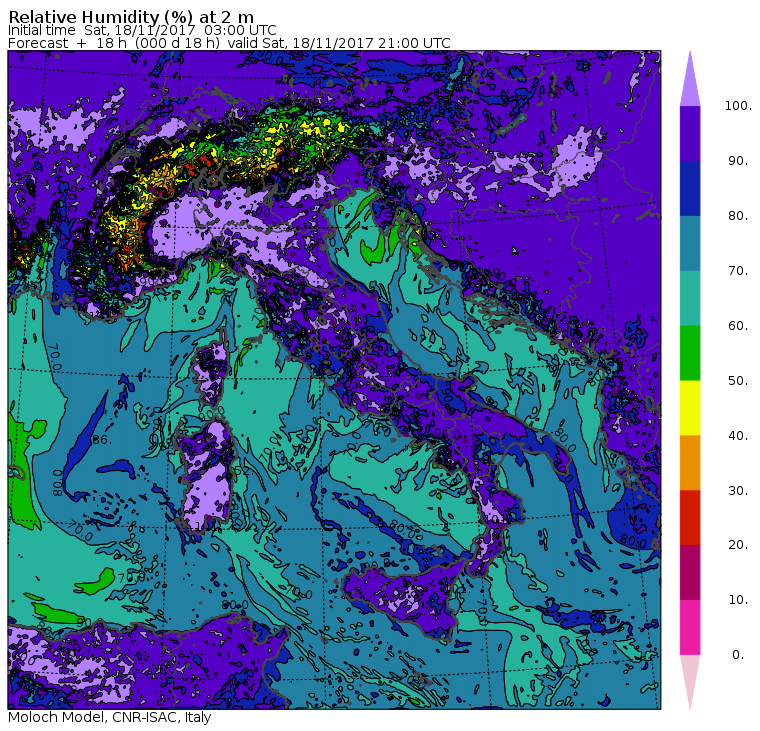Click the '70.' colorbar label
The image size is (760, 731).
pyautogui.click(x=738, y=271)
